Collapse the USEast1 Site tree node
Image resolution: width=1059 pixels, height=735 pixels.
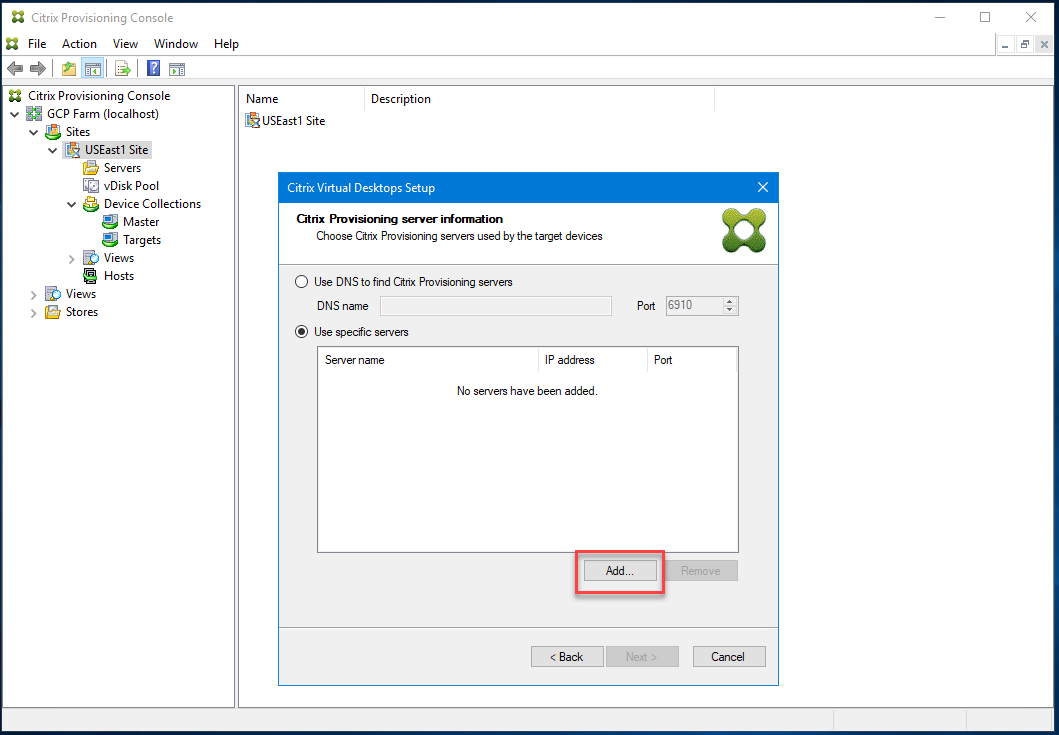(52, 149)
